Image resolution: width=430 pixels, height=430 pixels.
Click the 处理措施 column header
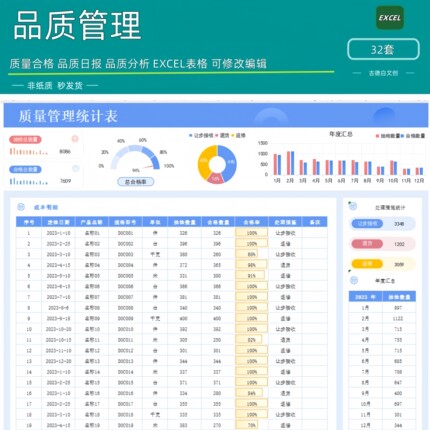pos(285,222)
